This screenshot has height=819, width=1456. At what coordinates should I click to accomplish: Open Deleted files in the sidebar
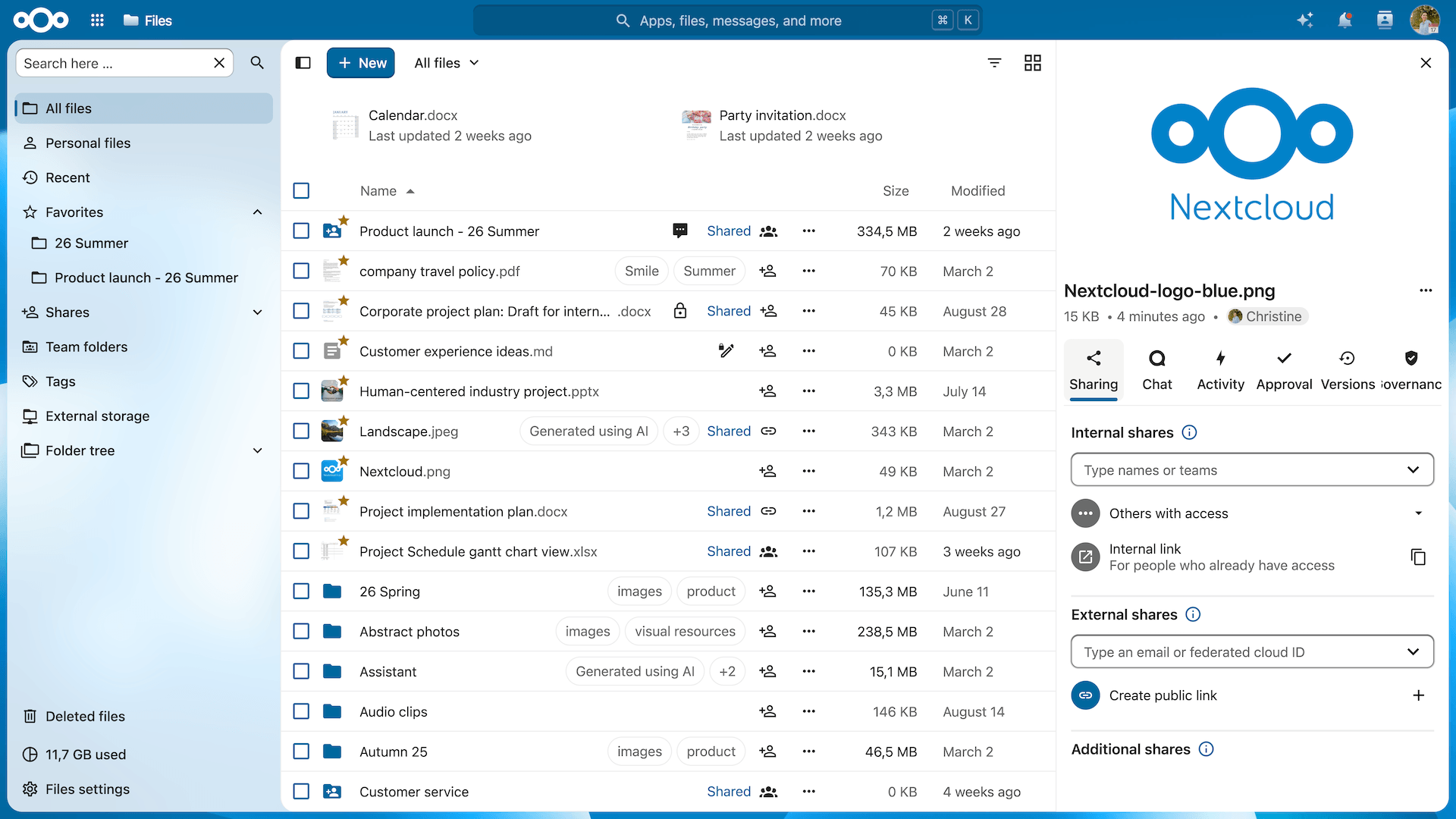pyautogui.click(x=143, y=716)
